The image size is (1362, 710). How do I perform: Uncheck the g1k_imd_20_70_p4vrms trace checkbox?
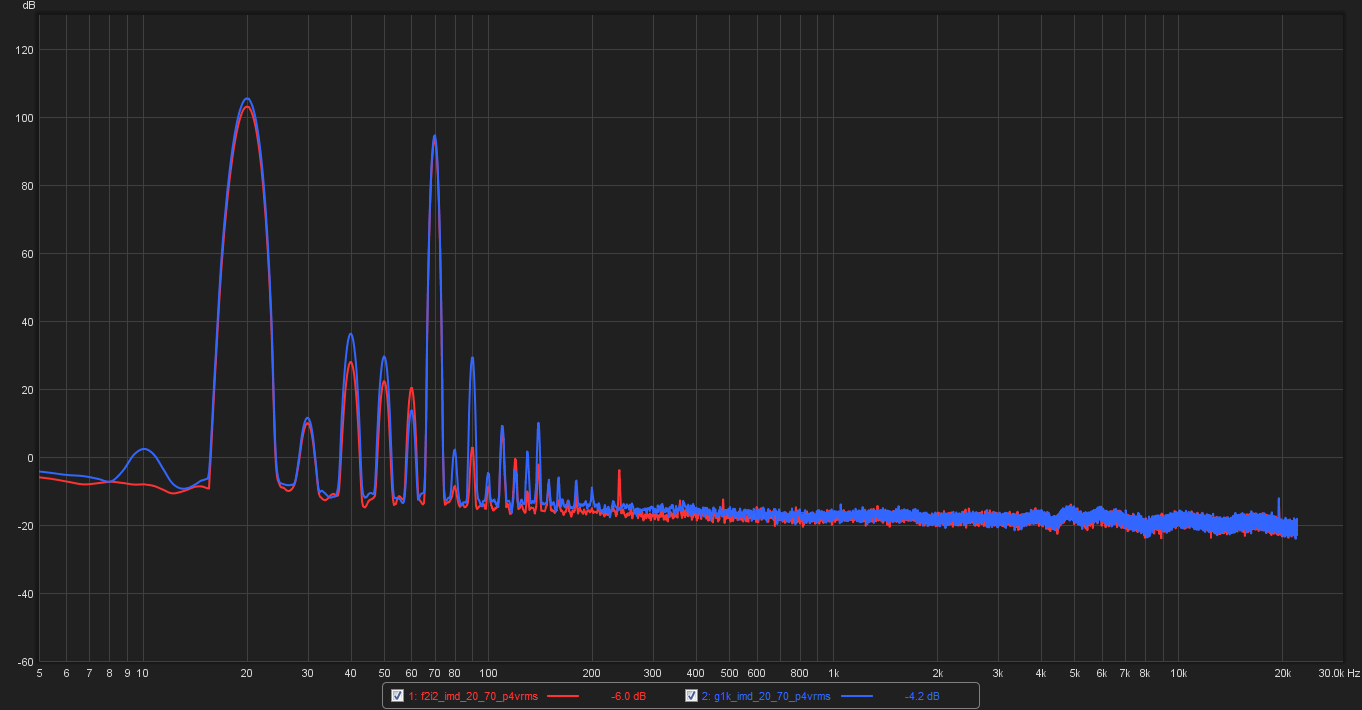[x=691, y=696]
